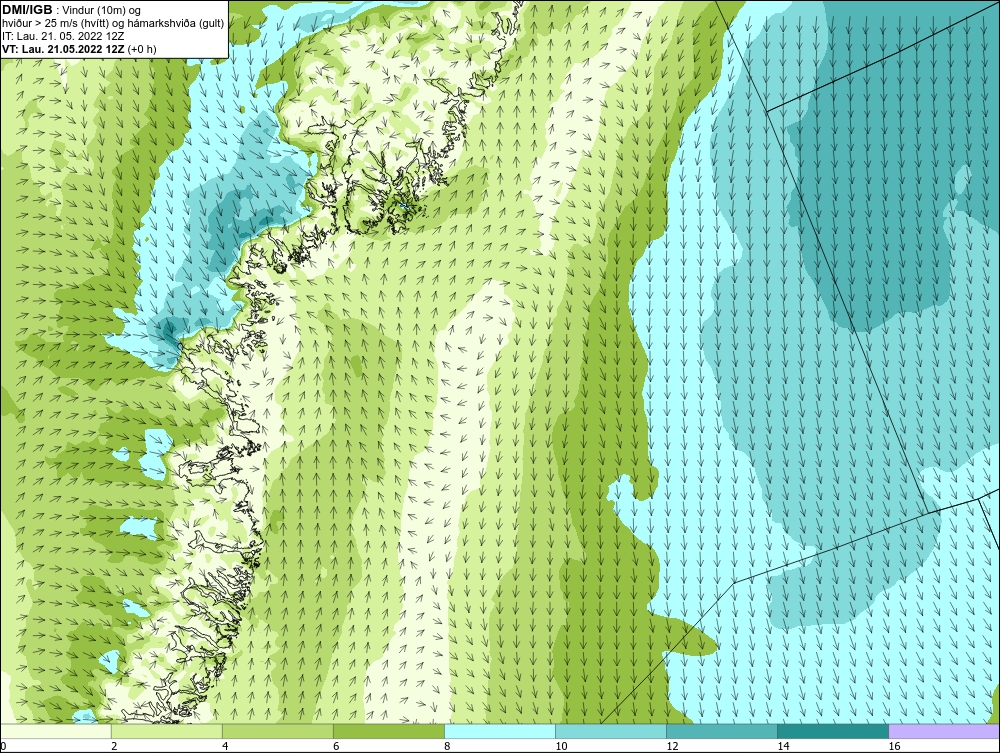This screenshot has height=753, width=1000.
Task: Click the legend label '16'
Action: coord(894,746)
